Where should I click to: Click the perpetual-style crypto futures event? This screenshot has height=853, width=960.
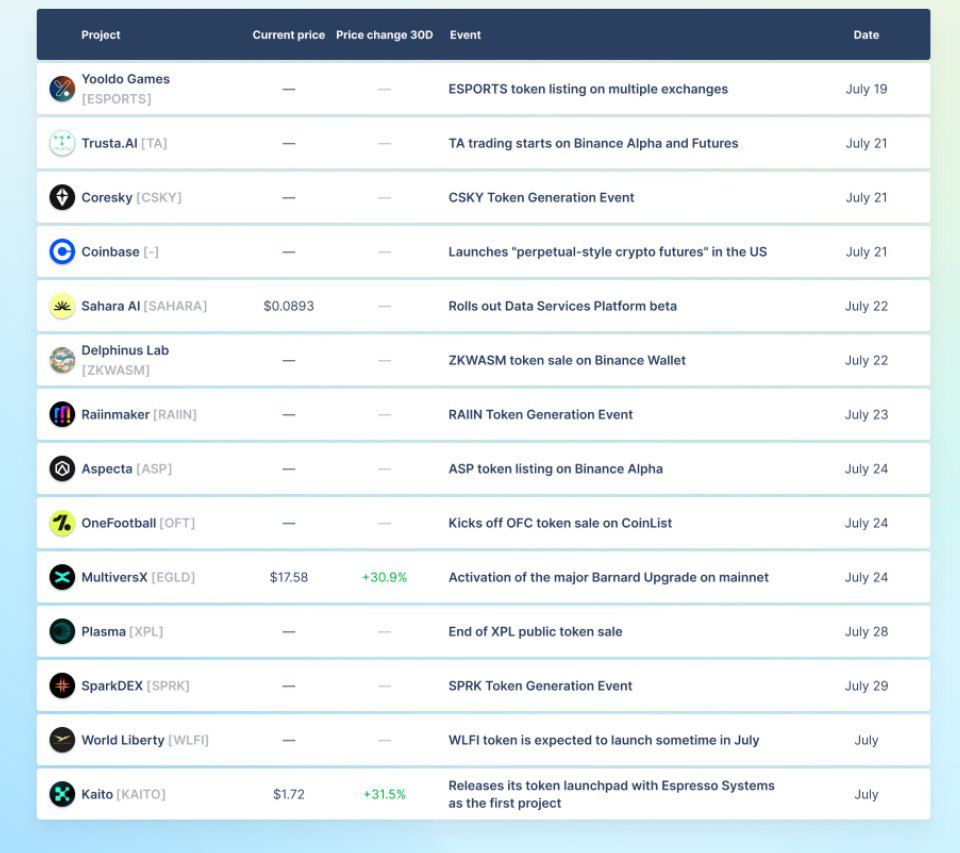[607, 252]
